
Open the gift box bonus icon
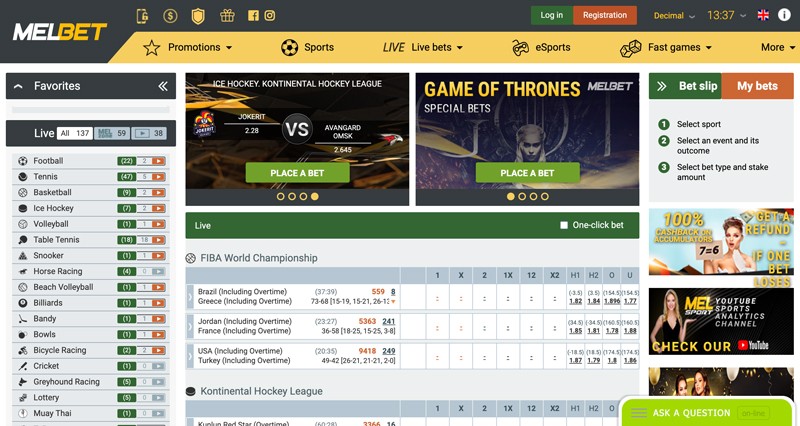point(227,15)
